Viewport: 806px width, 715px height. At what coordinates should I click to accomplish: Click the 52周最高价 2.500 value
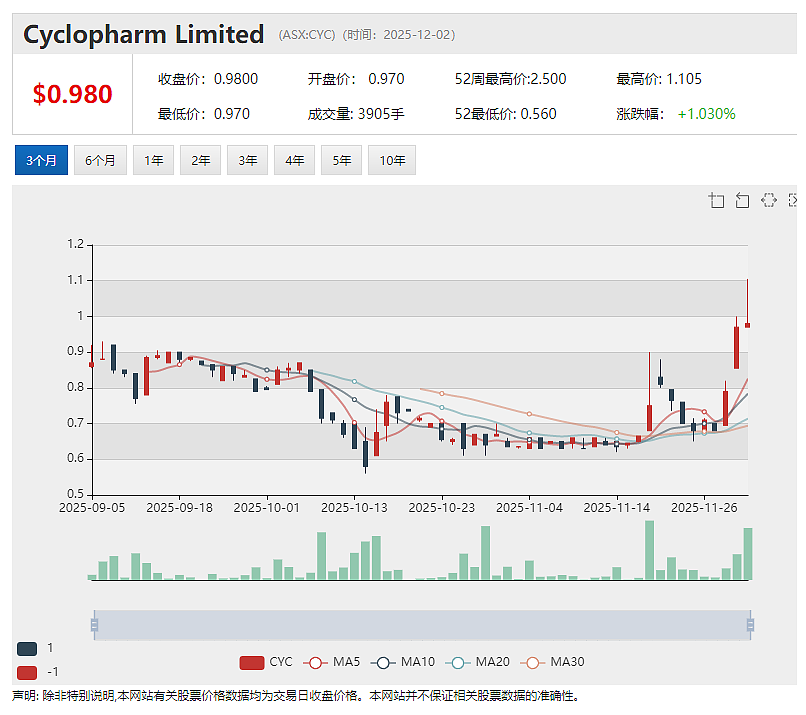(x=548, y=79)
